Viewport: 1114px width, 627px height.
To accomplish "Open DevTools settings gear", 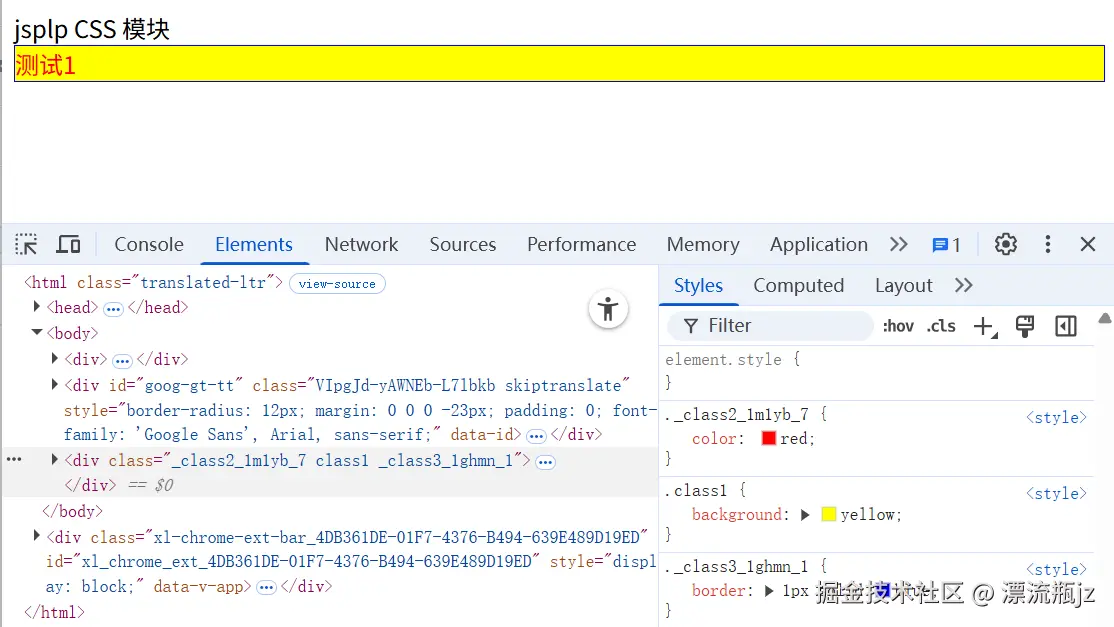I will 1005,244.
